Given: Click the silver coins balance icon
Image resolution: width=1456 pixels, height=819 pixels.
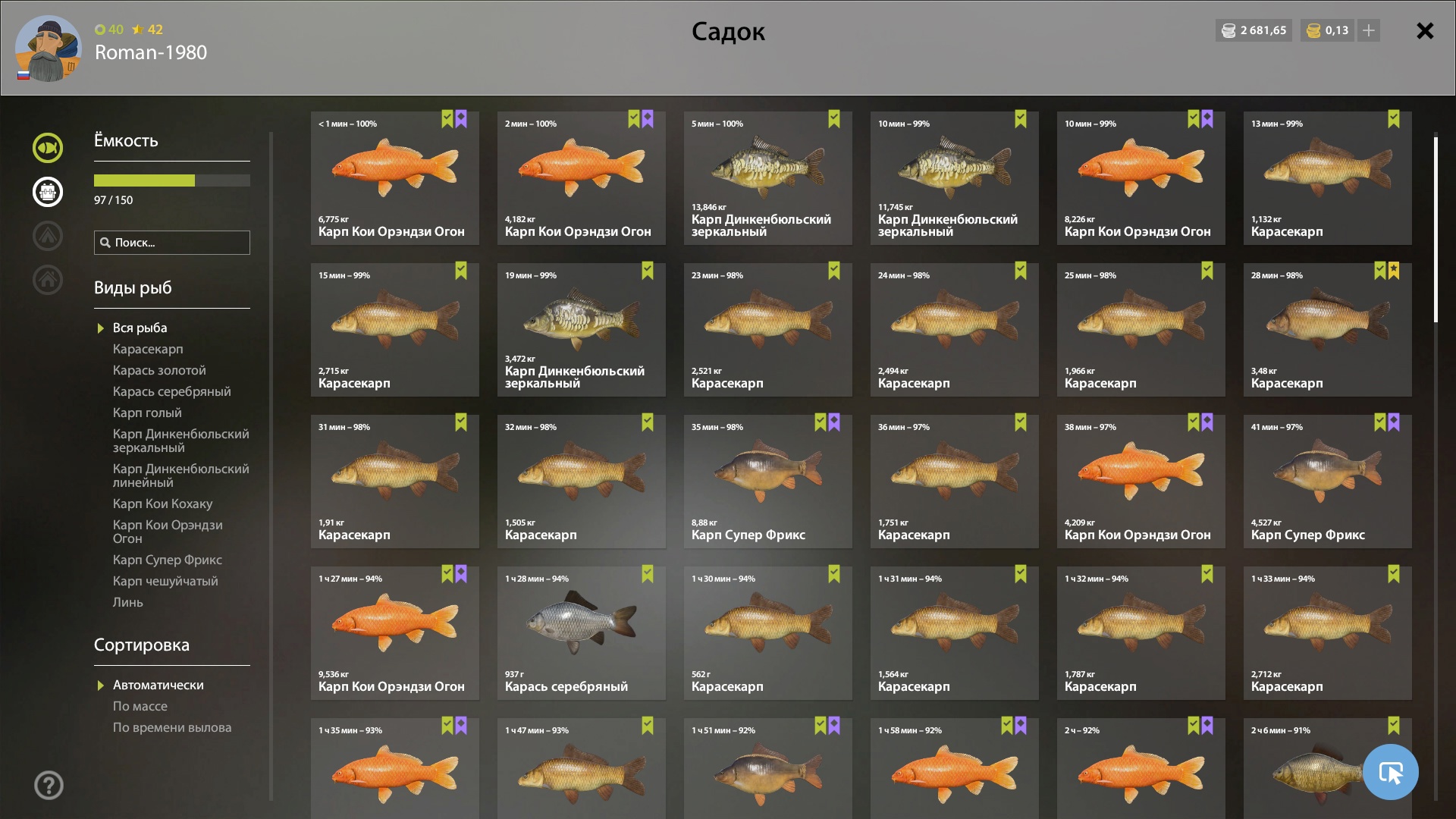Looking at the screenshot, I should (x=1228, y=30).
